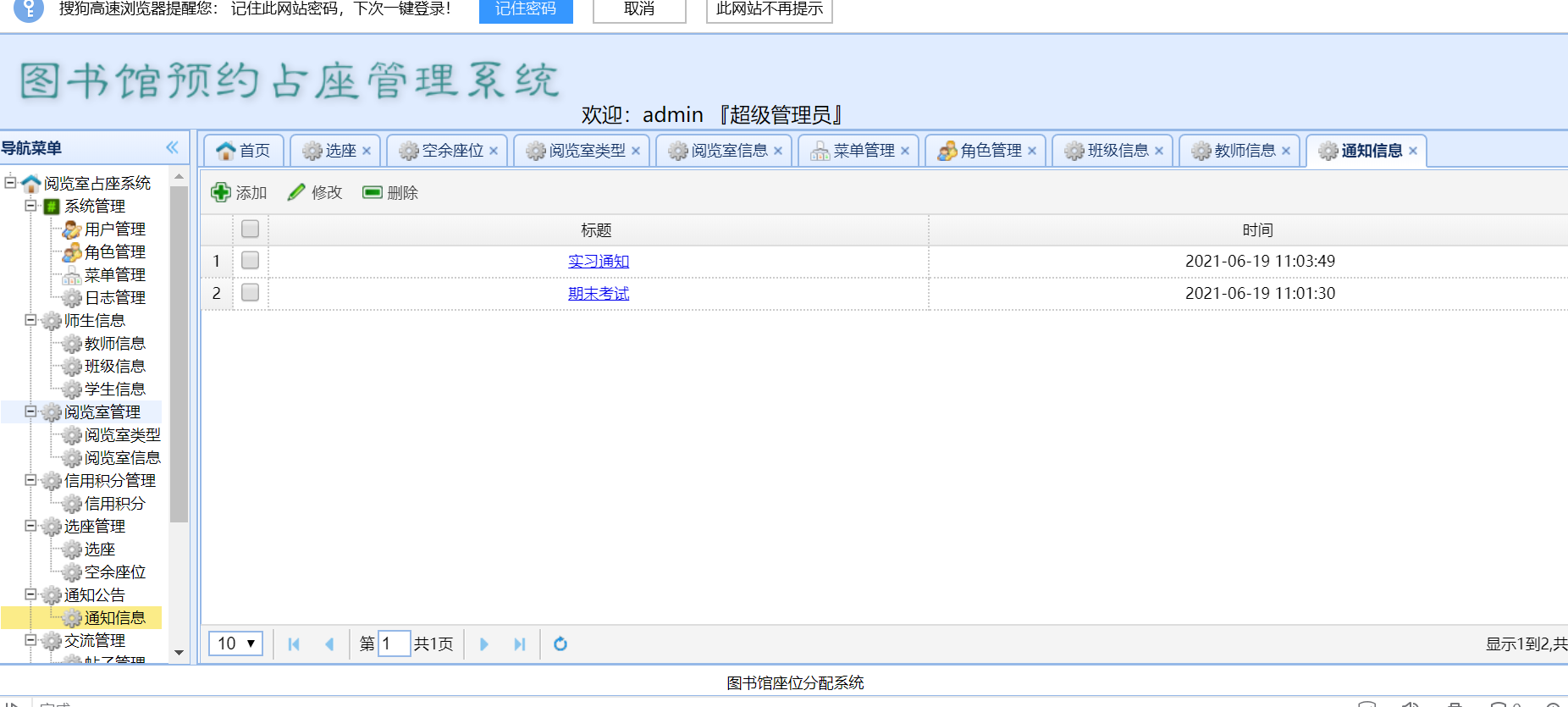Screen dimensions: 1568x707
Task: Click the green plus Add icon
Action: pyautogui.click(x=221, y=192)
